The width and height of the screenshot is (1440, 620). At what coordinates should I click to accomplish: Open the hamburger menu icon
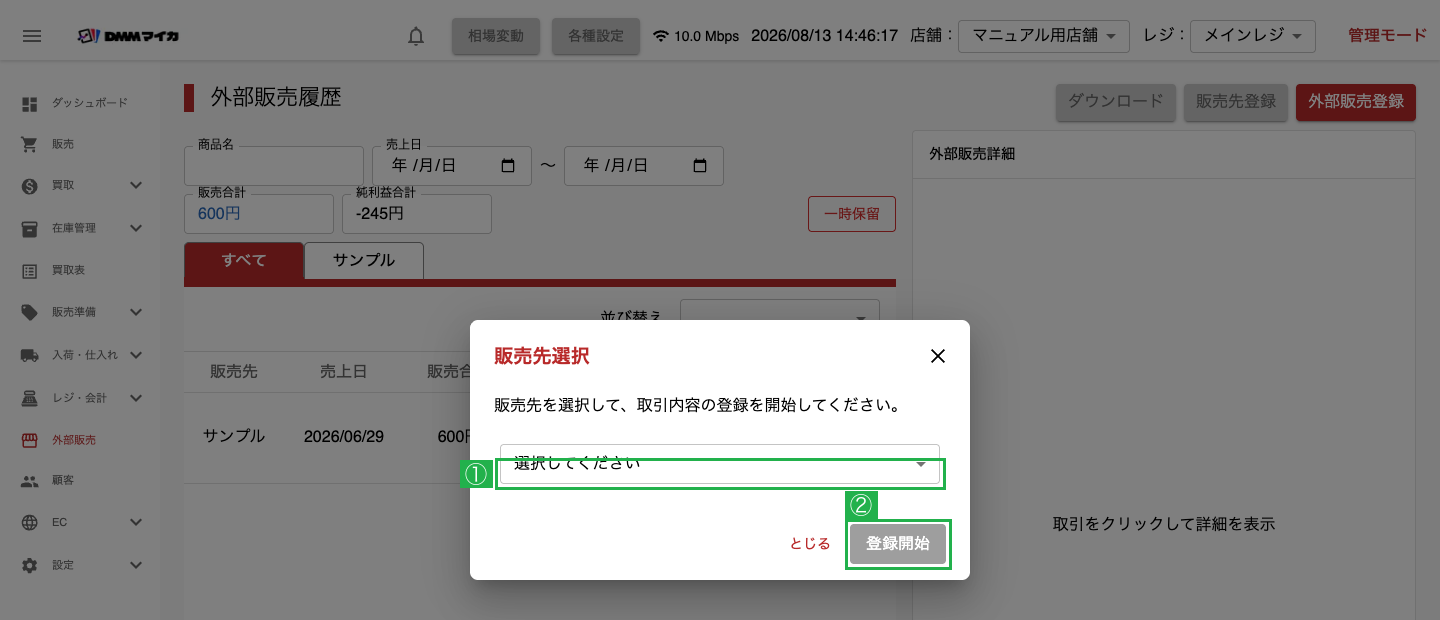(x=32, y=36)
